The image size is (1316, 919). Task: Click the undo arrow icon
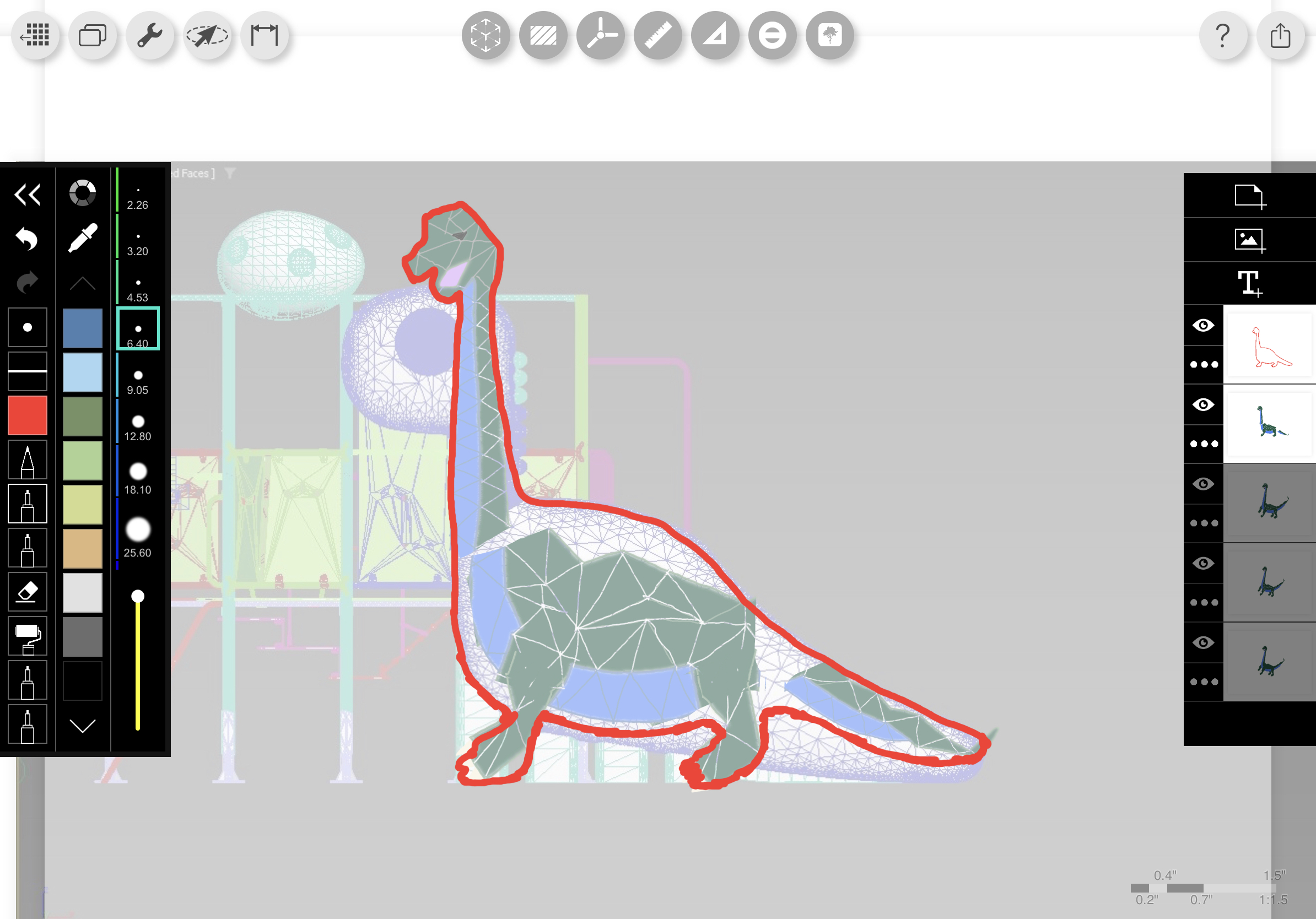click(26, 239)
